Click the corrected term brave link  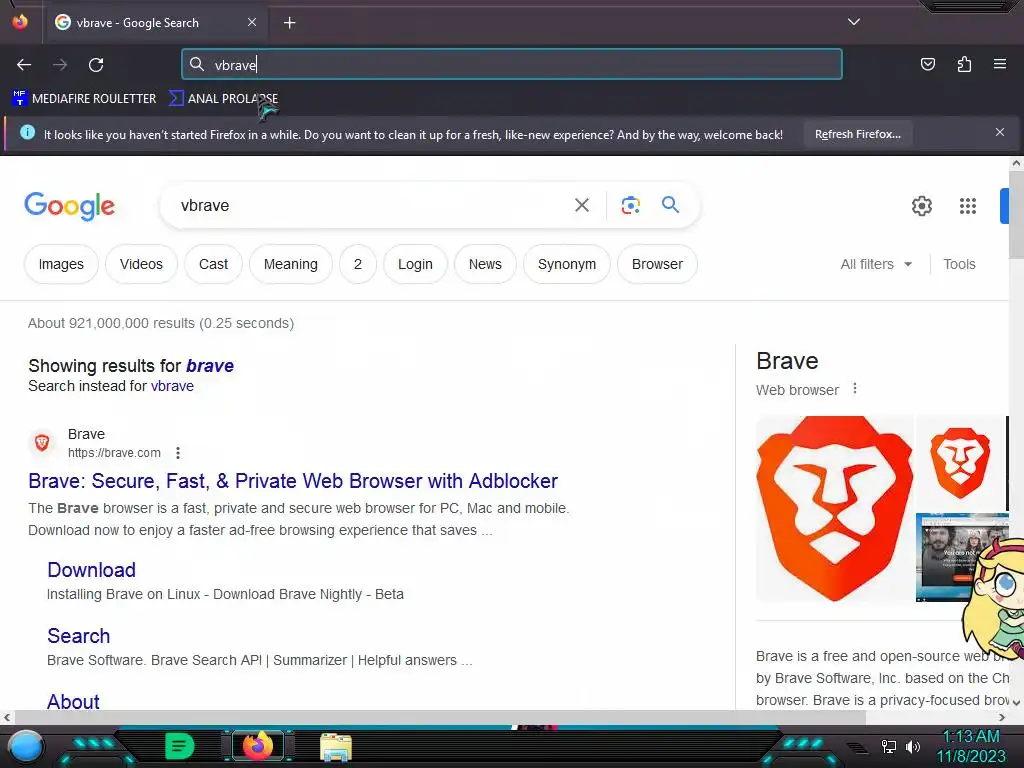pos(210,366)
